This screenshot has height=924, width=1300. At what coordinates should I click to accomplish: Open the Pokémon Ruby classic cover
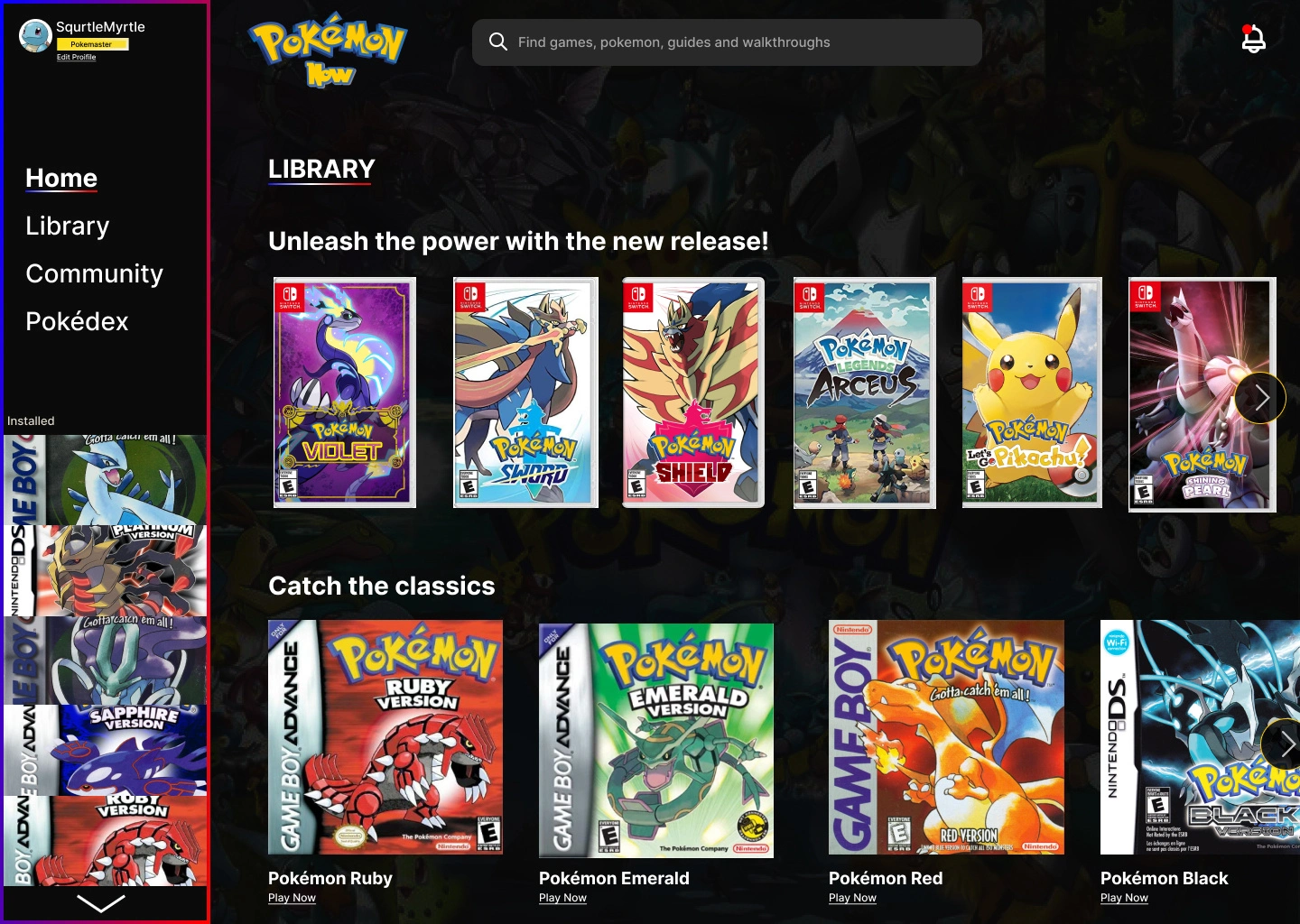(x=385, y=737)
